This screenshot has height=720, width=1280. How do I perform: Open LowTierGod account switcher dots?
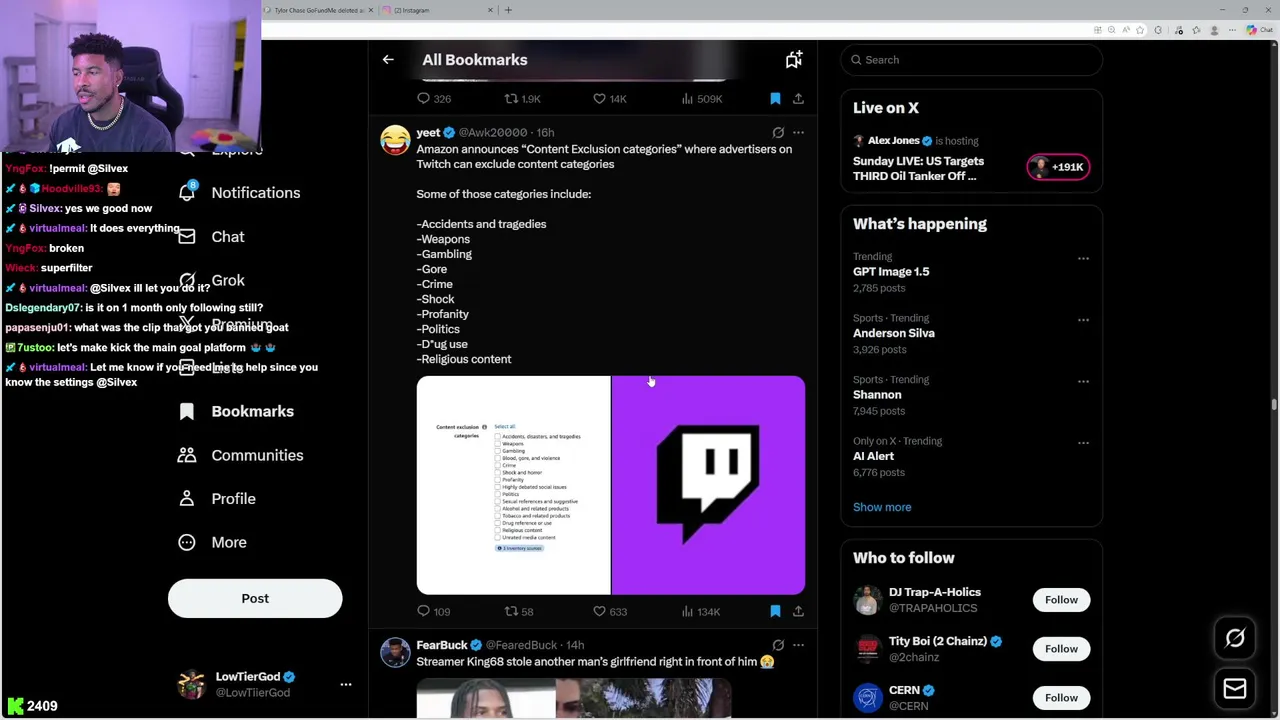pos(346,685)
